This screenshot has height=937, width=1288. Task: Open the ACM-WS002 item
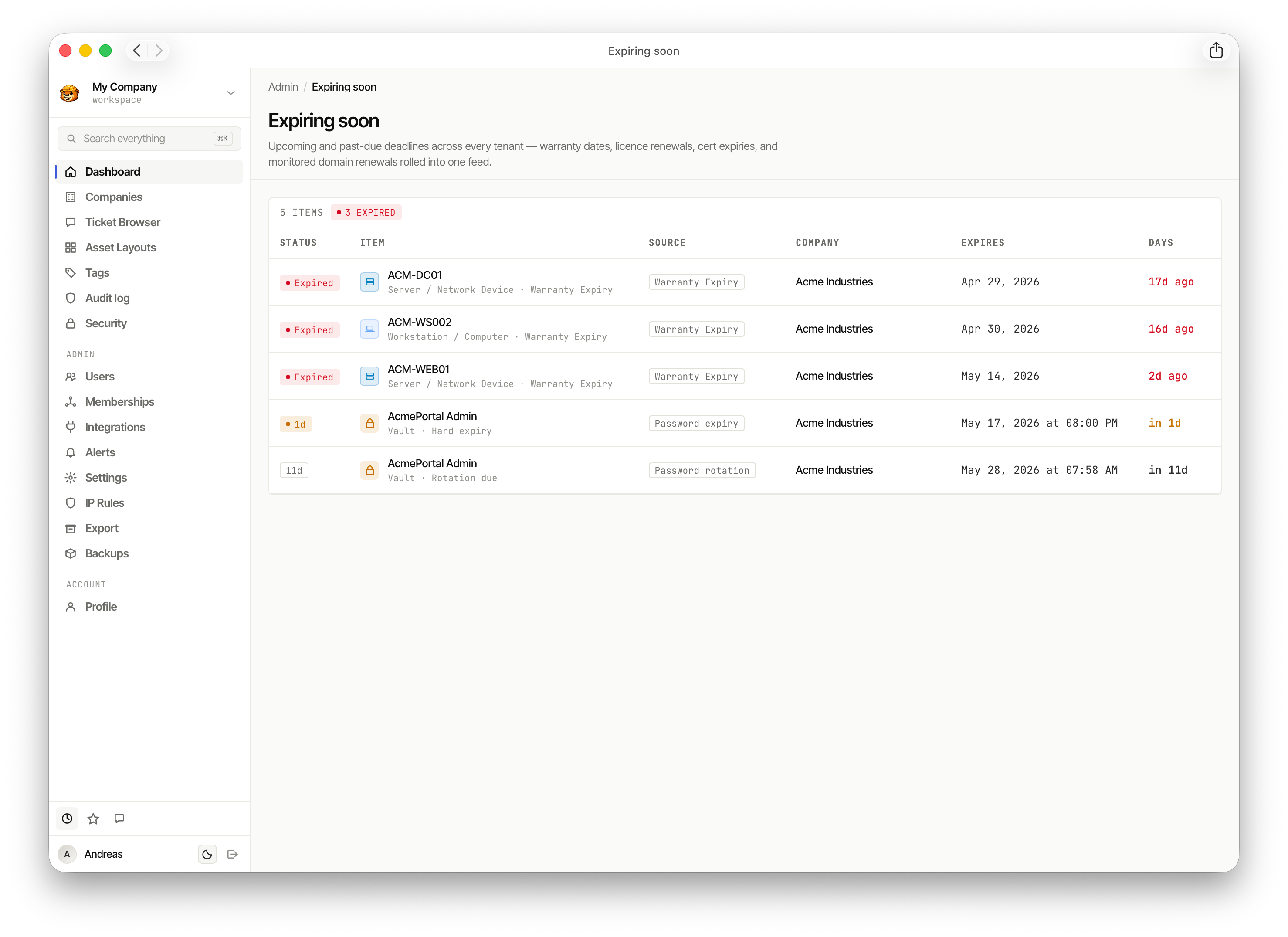click(420, 322)
